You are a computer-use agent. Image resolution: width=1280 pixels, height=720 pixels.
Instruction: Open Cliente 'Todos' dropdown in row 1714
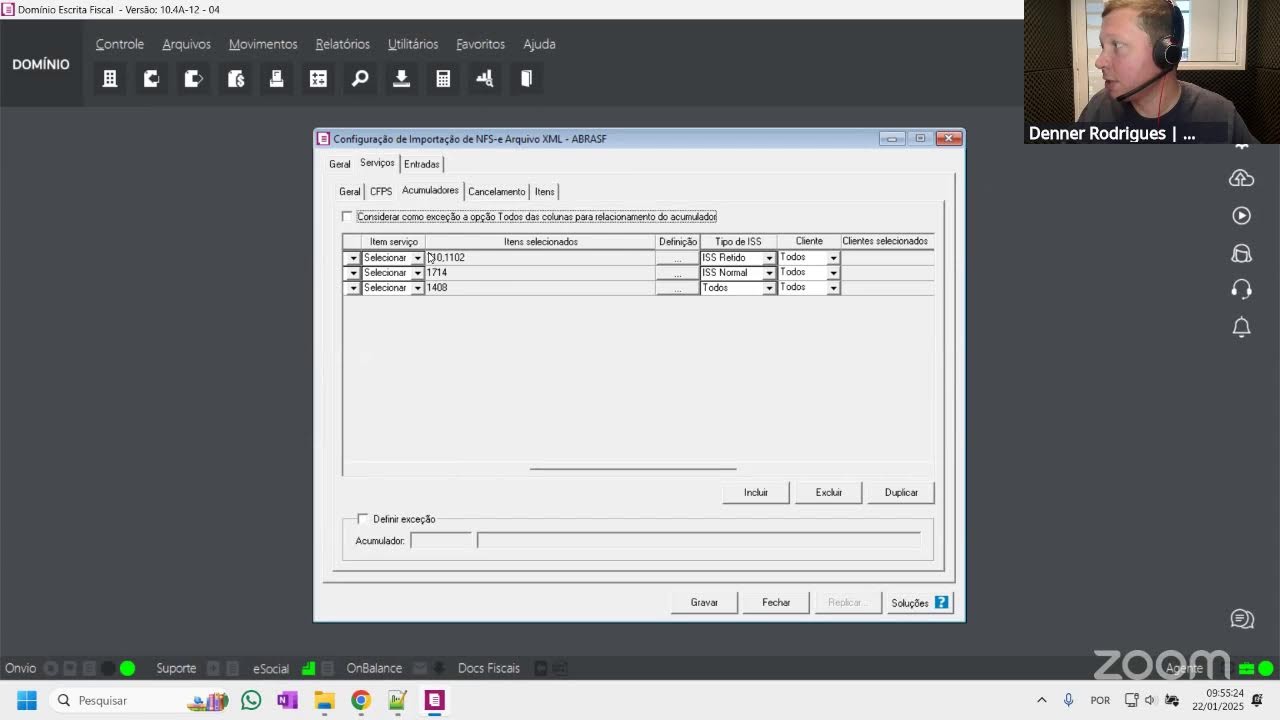point(833,273)
